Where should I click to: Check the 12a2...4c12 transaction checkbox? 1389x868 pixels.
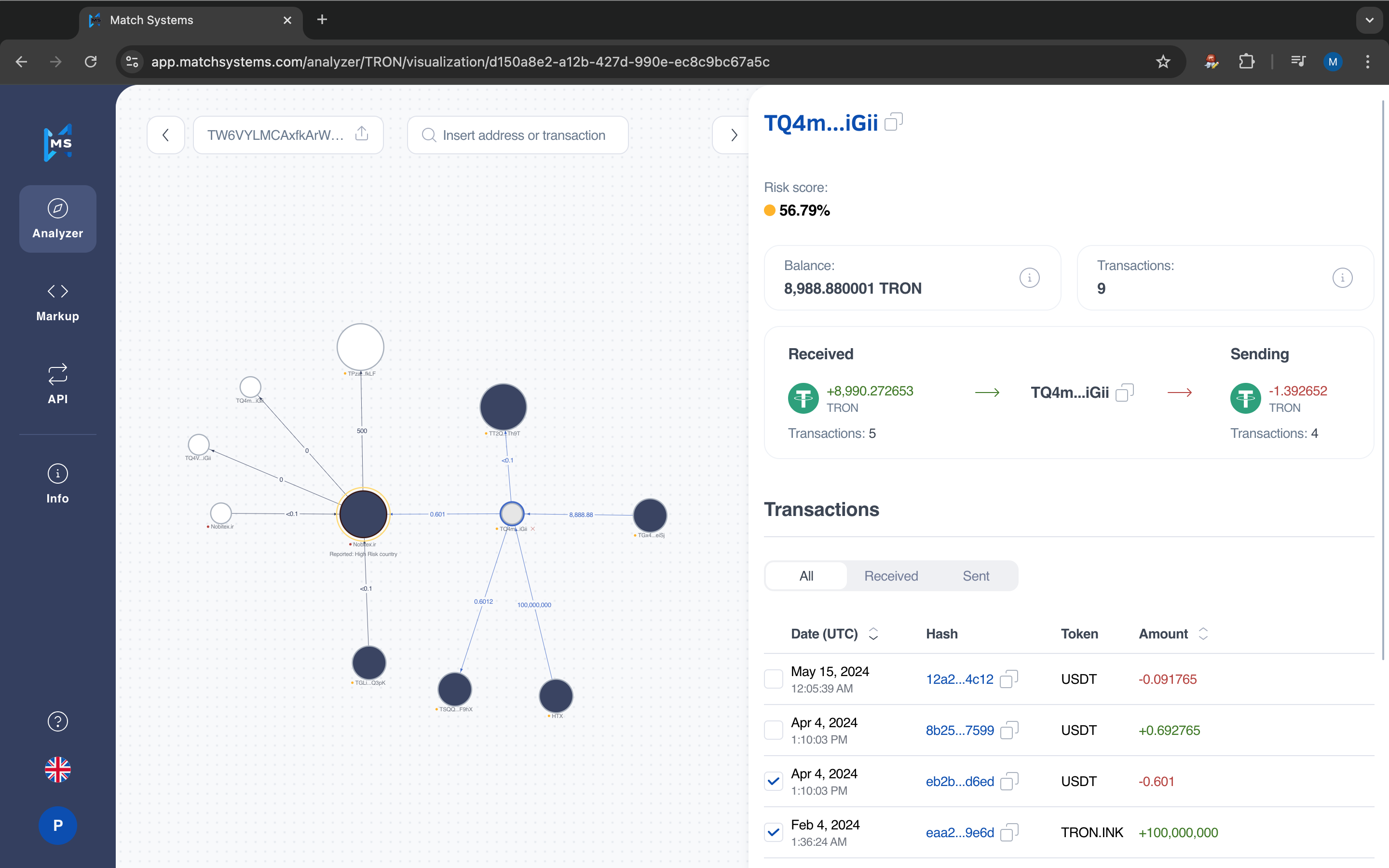[x=773, y=678]
